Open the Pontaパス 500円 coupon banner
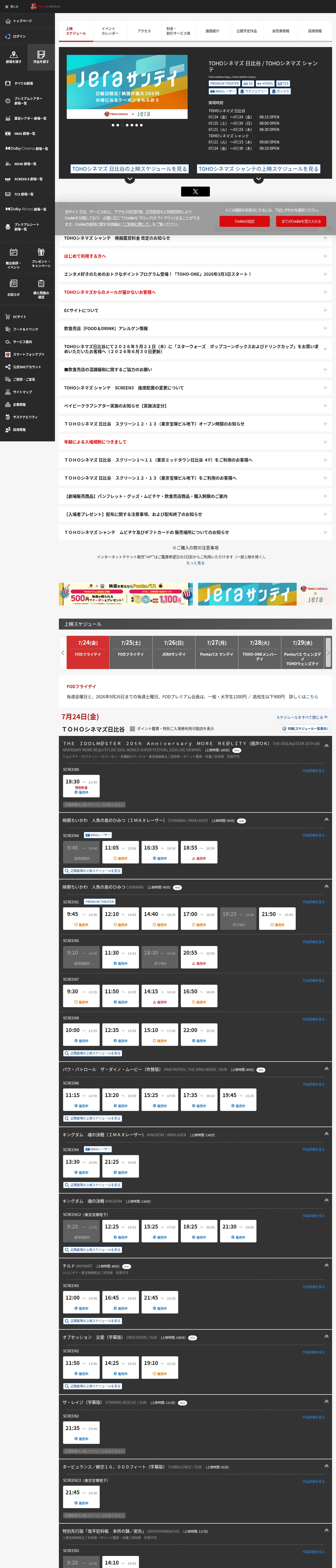Viewport: 336px width, 1568px height. (x=126, y=594)
